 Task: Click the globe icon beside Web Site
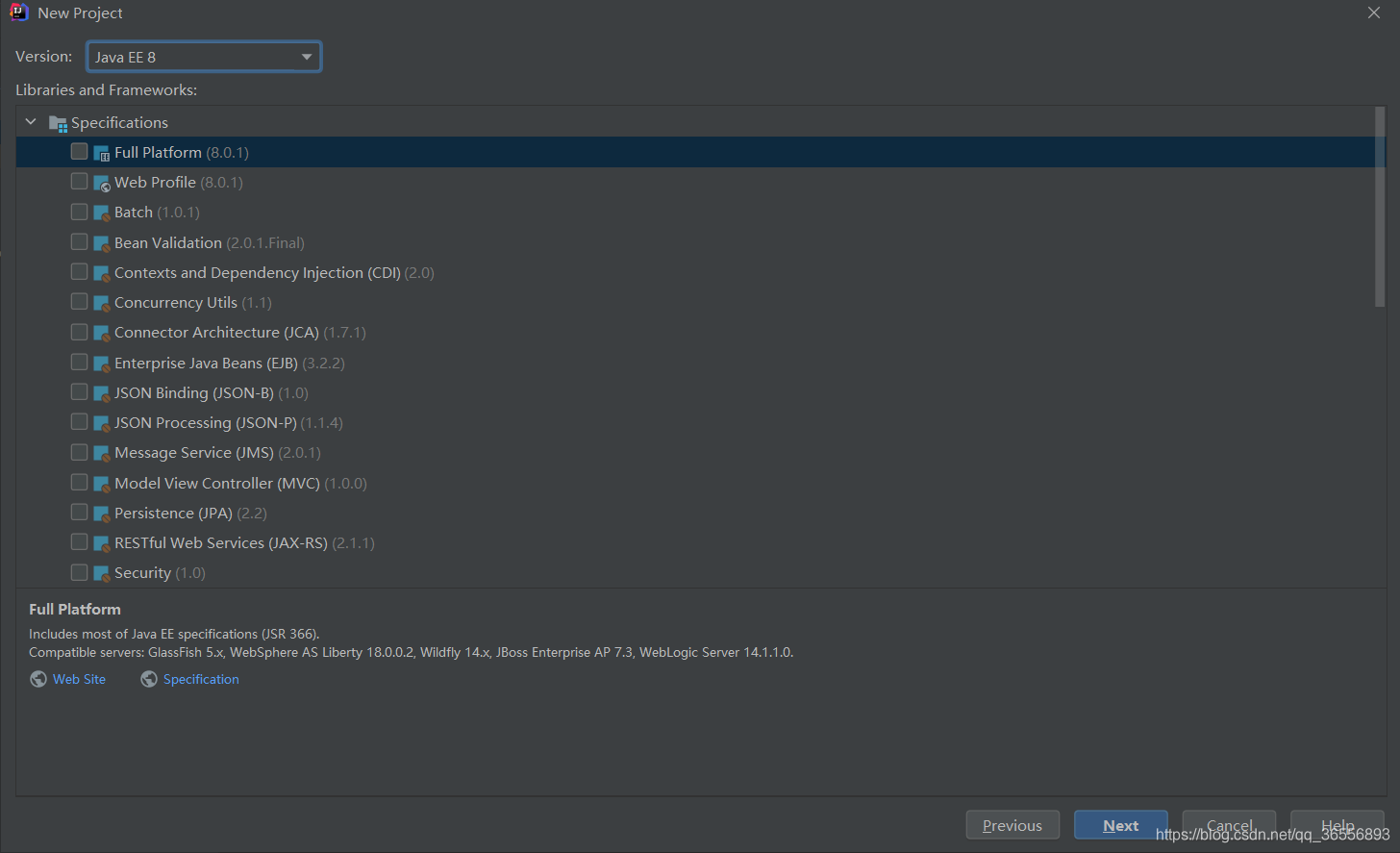(x=38, y=679)
